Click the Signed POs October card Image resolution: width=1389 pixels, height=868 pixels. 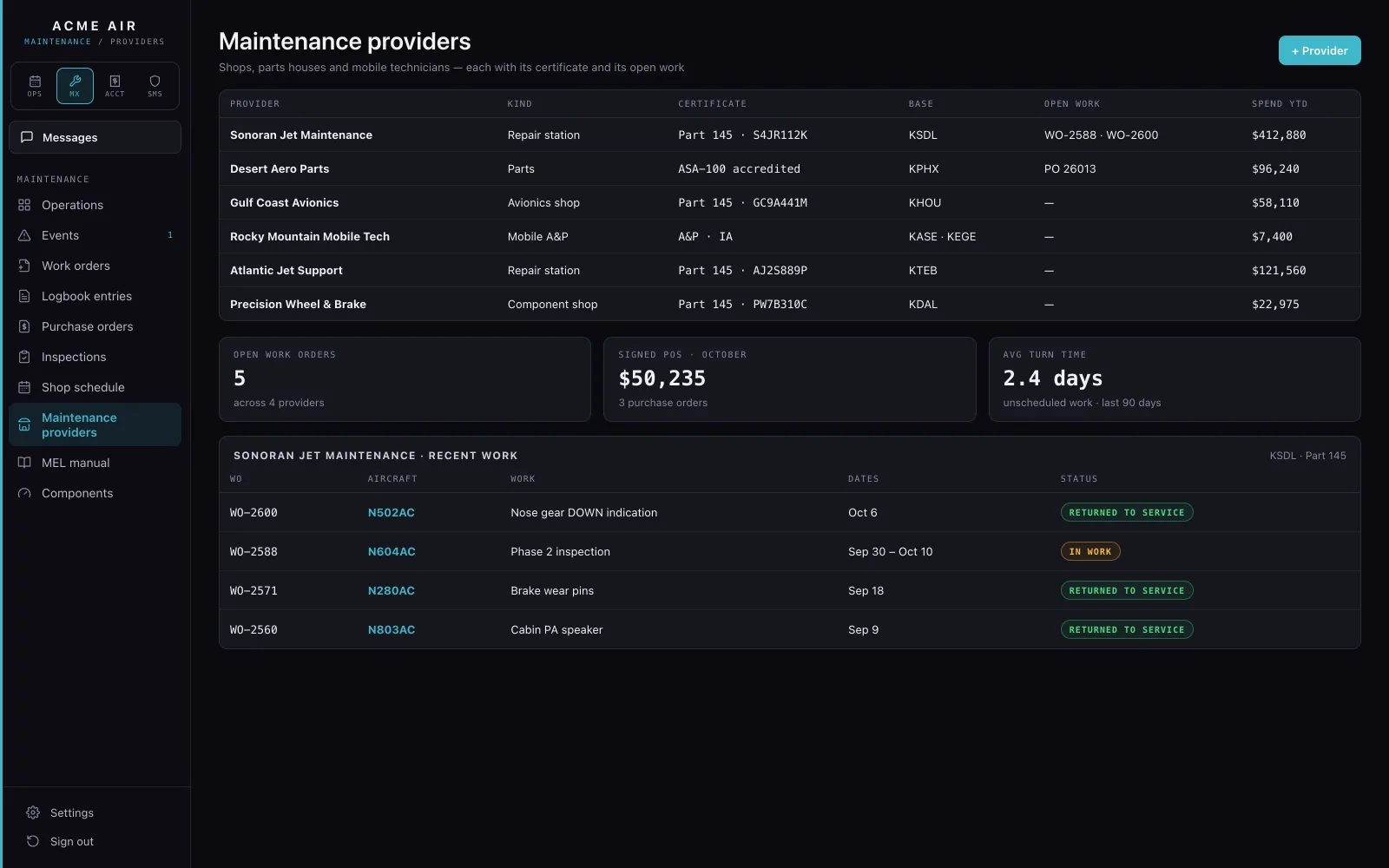click(x=790, y=379)
